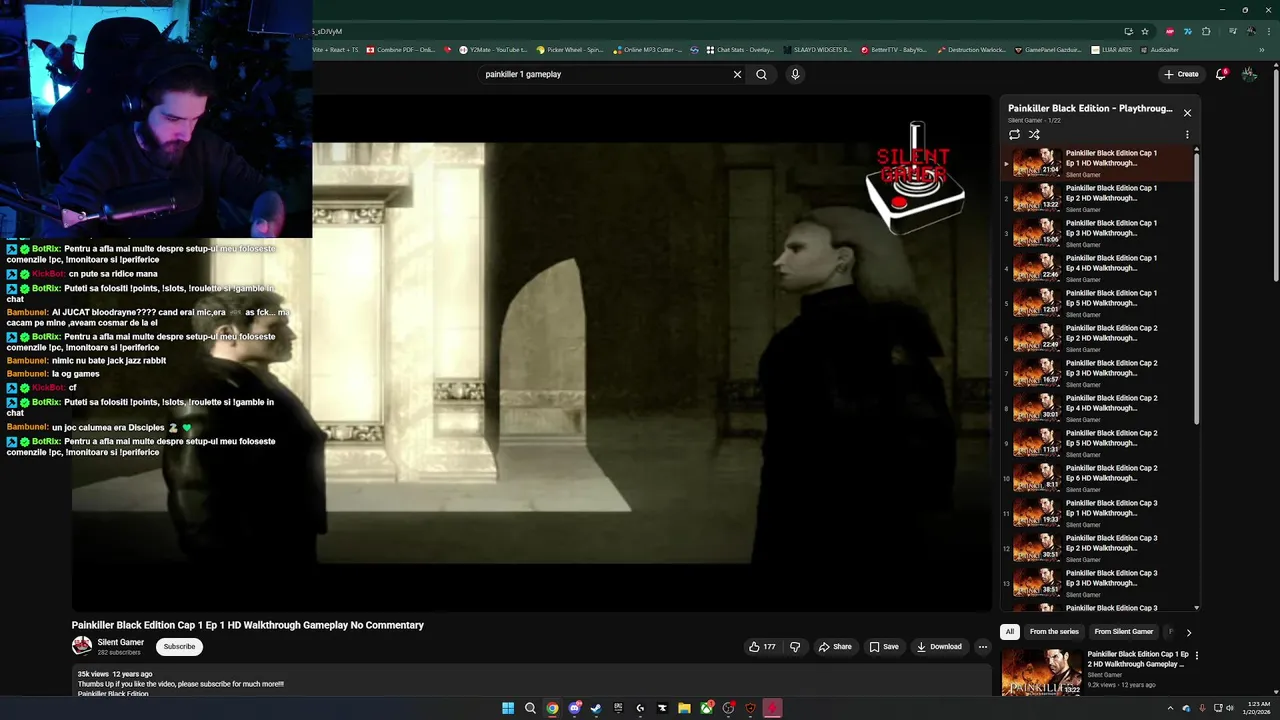This screenshot has width=1280, height=720.
Task: Play Cap 2 Ep 5 playlist video
Action: click(1097, 443)
